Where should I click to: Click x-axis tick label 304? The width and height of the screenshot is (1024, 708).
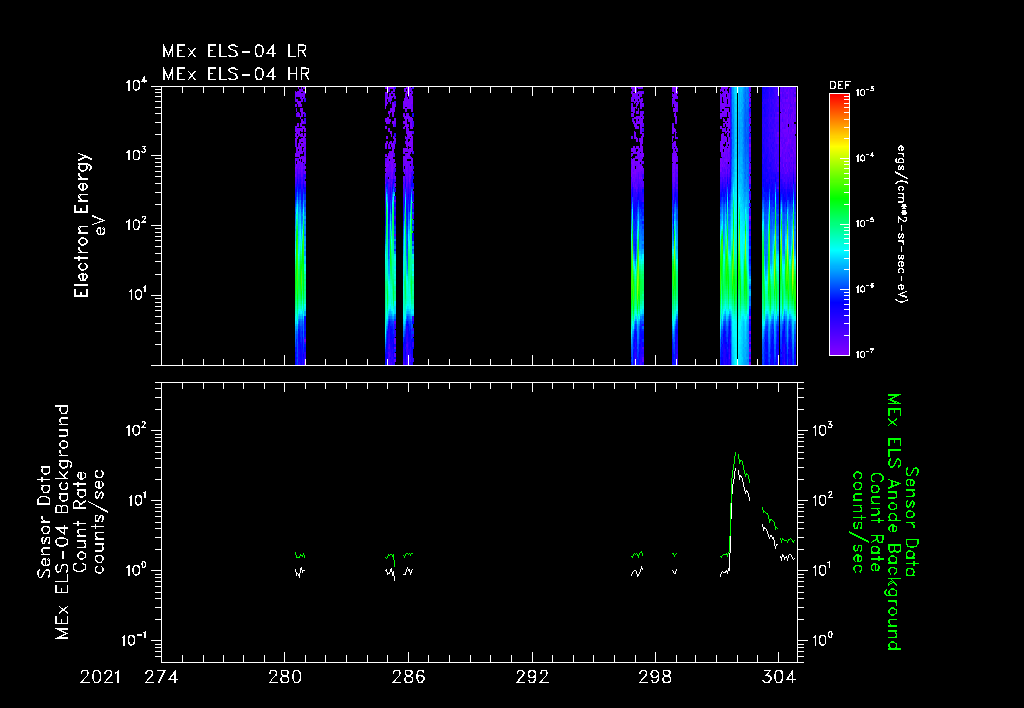[778, 677]
